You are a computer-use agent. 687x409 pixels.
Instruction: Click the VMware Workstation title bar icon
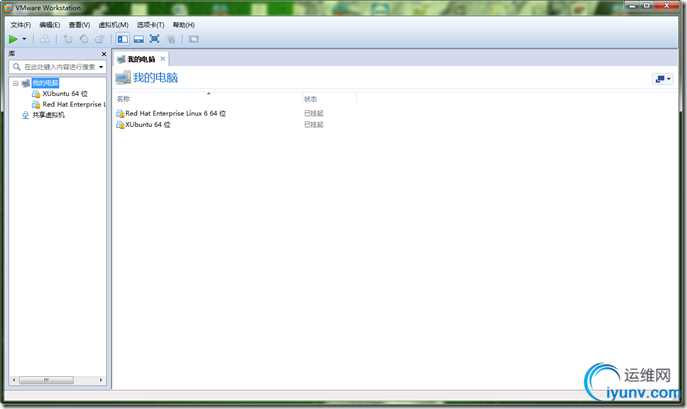click(8, 8)
